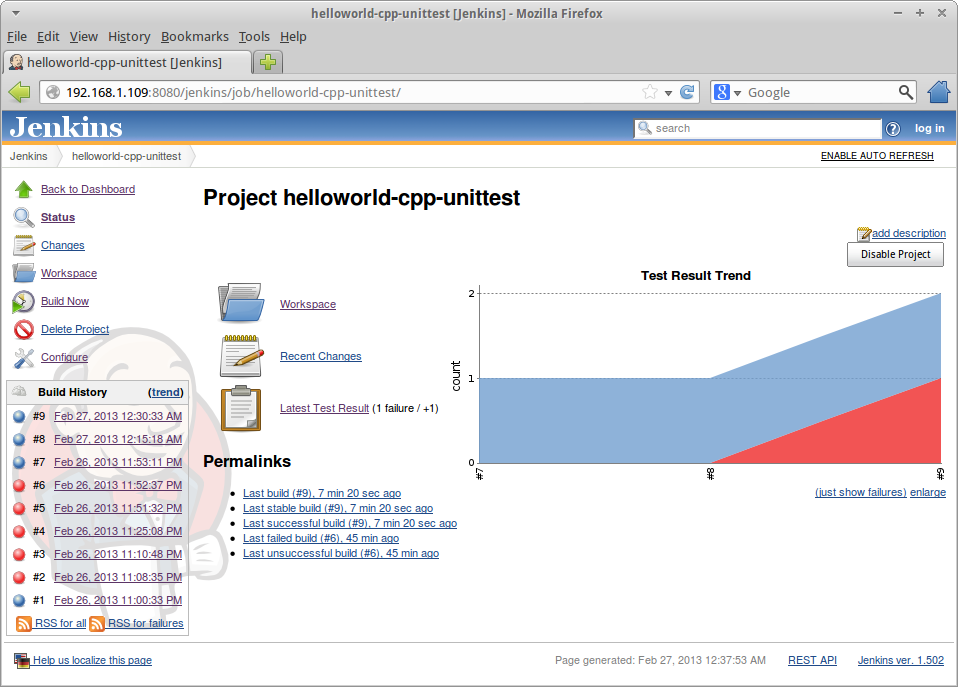Click the RSS for failures feed icon

point(97,623)
